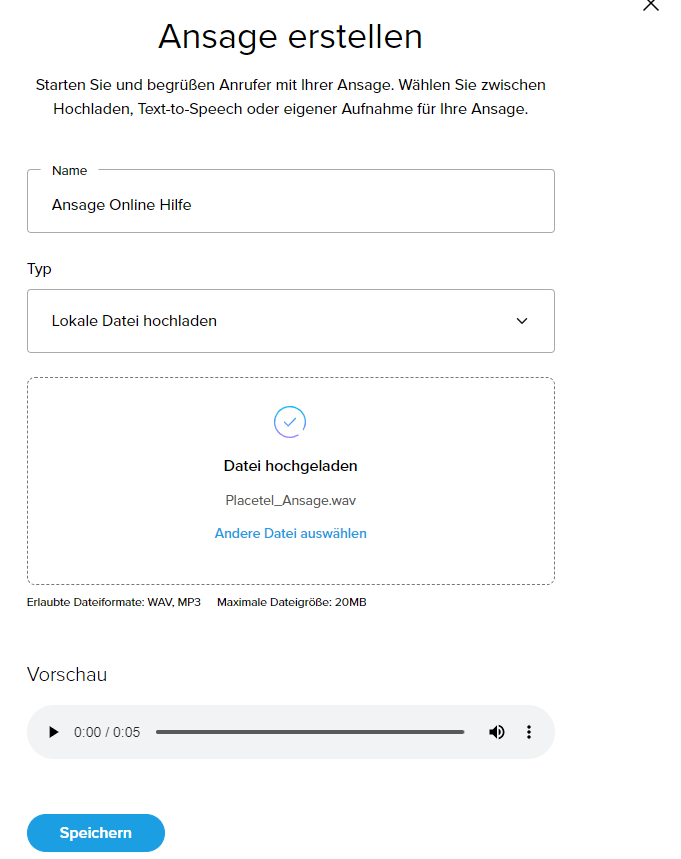This screenshot has width=681, height=859.
Task: Click the Name input field
Action: pyautogui.click(x=291, y=201)
